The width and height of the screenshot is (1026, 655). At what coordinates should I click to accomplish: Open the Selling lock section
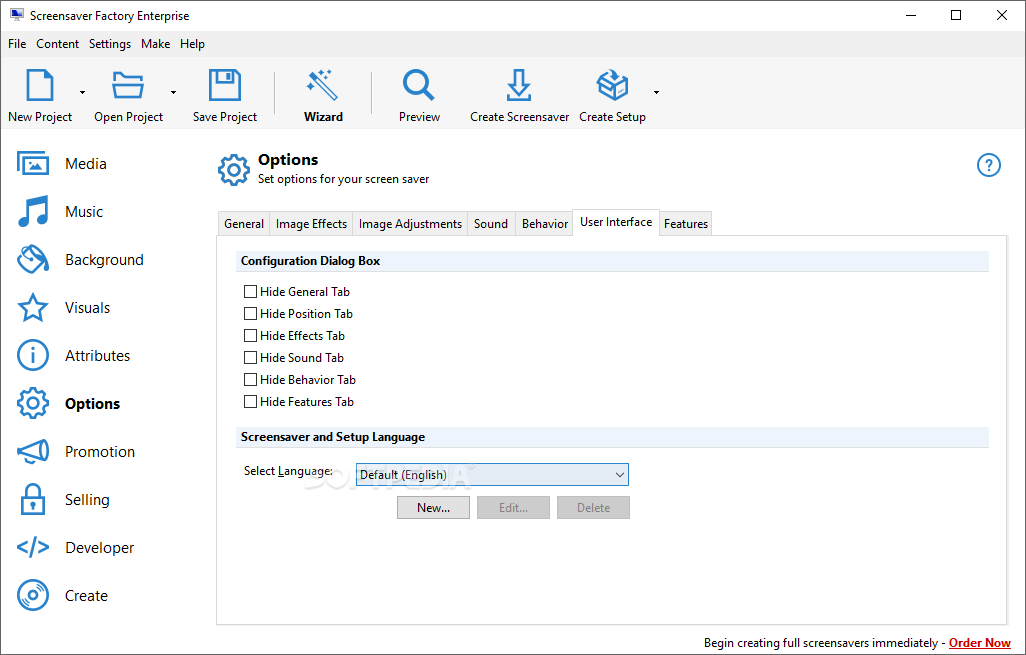point(63,499)
